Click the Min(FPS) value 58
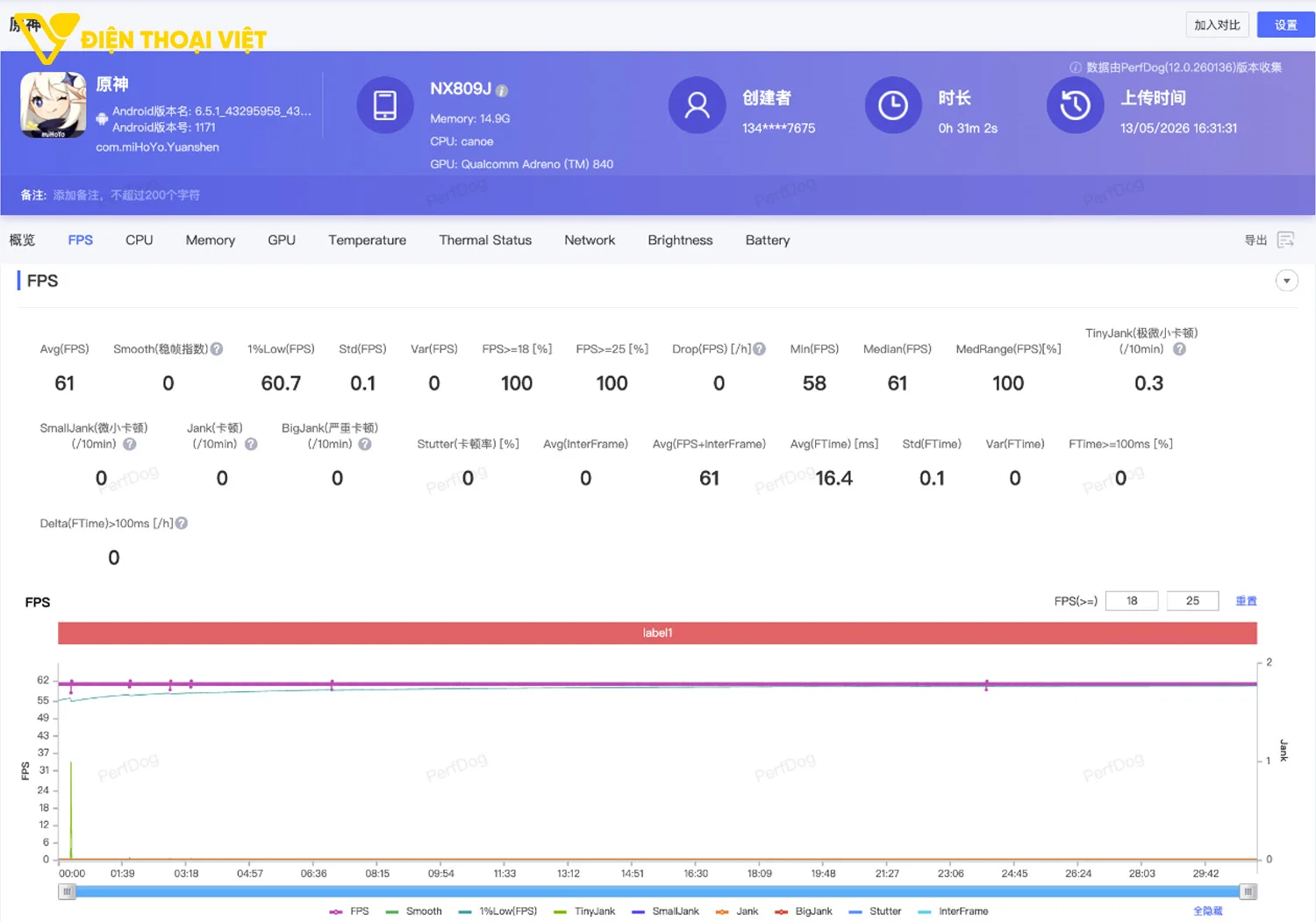This screenshot has height=922, width=1316. (814, 383)
